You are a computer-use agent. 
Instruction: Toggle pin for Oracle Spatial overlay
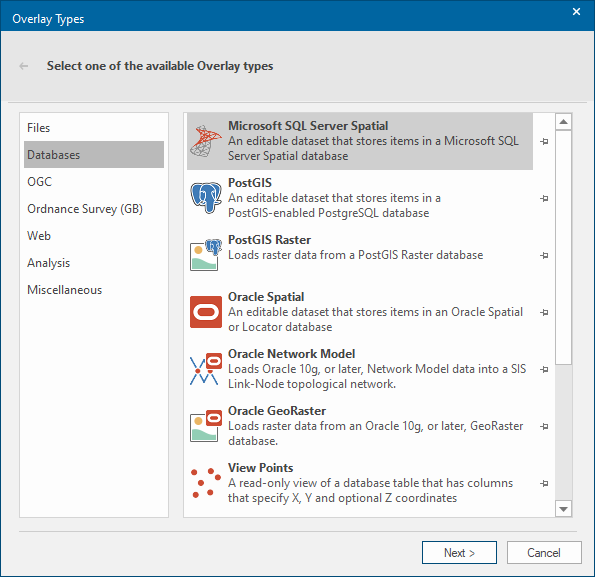coord(544,313)
